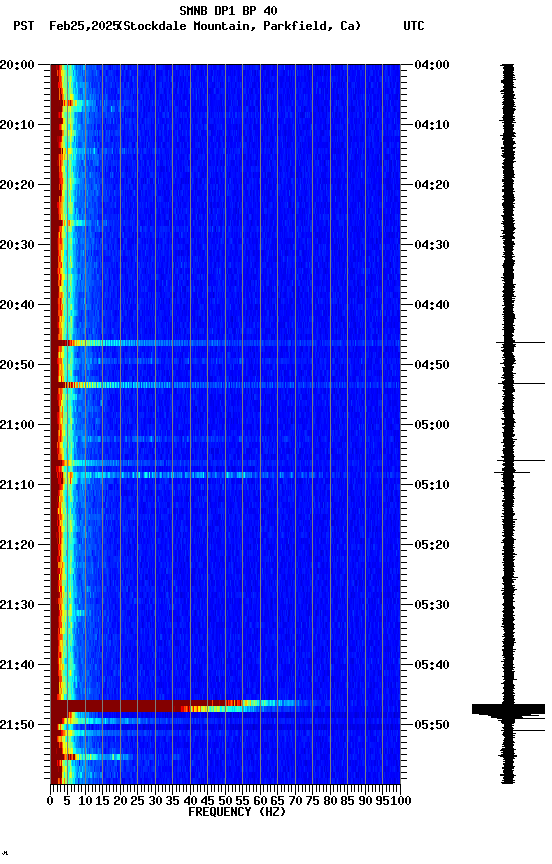Click the 20:40 PST time label
Screen dimensions: 552x864
tap(17, 305)
